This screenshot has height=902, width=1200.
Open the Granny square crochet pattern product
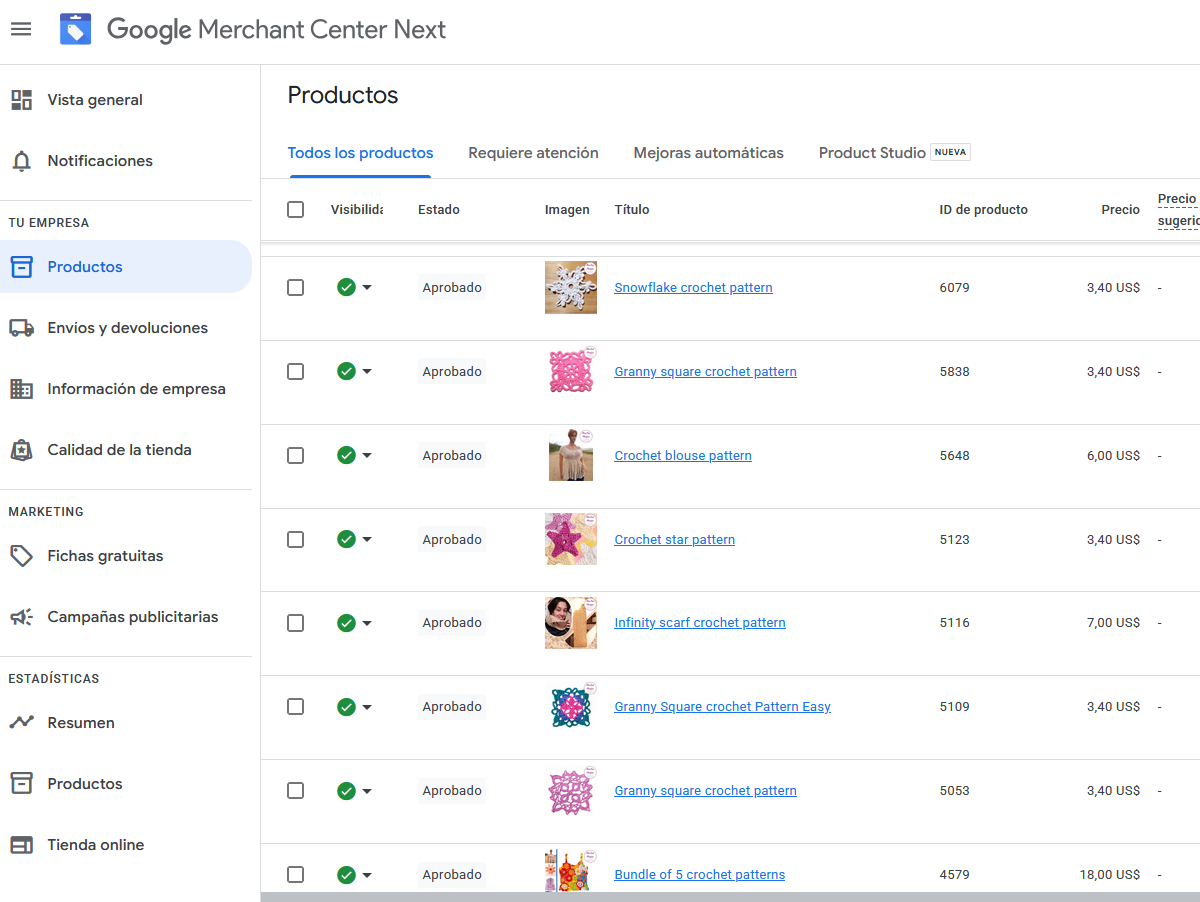(705, 371)
